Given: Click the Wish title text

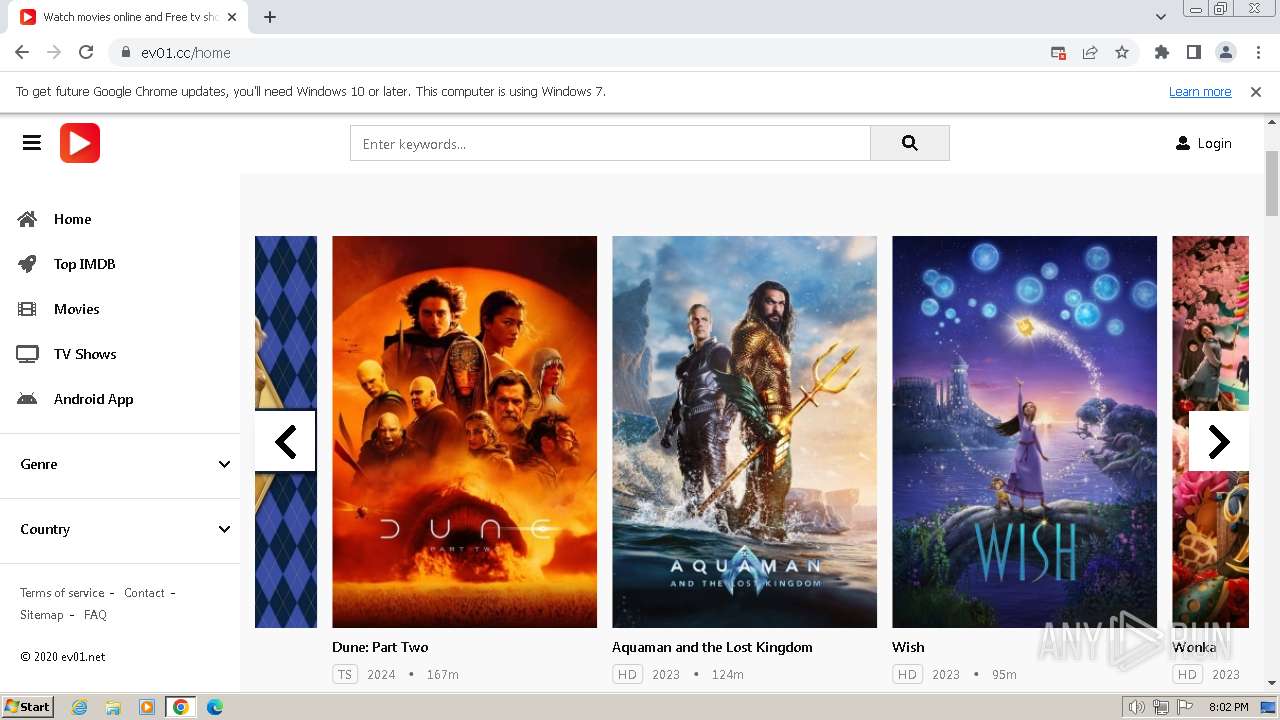Looking at the screenshot, I should [908, 647].
